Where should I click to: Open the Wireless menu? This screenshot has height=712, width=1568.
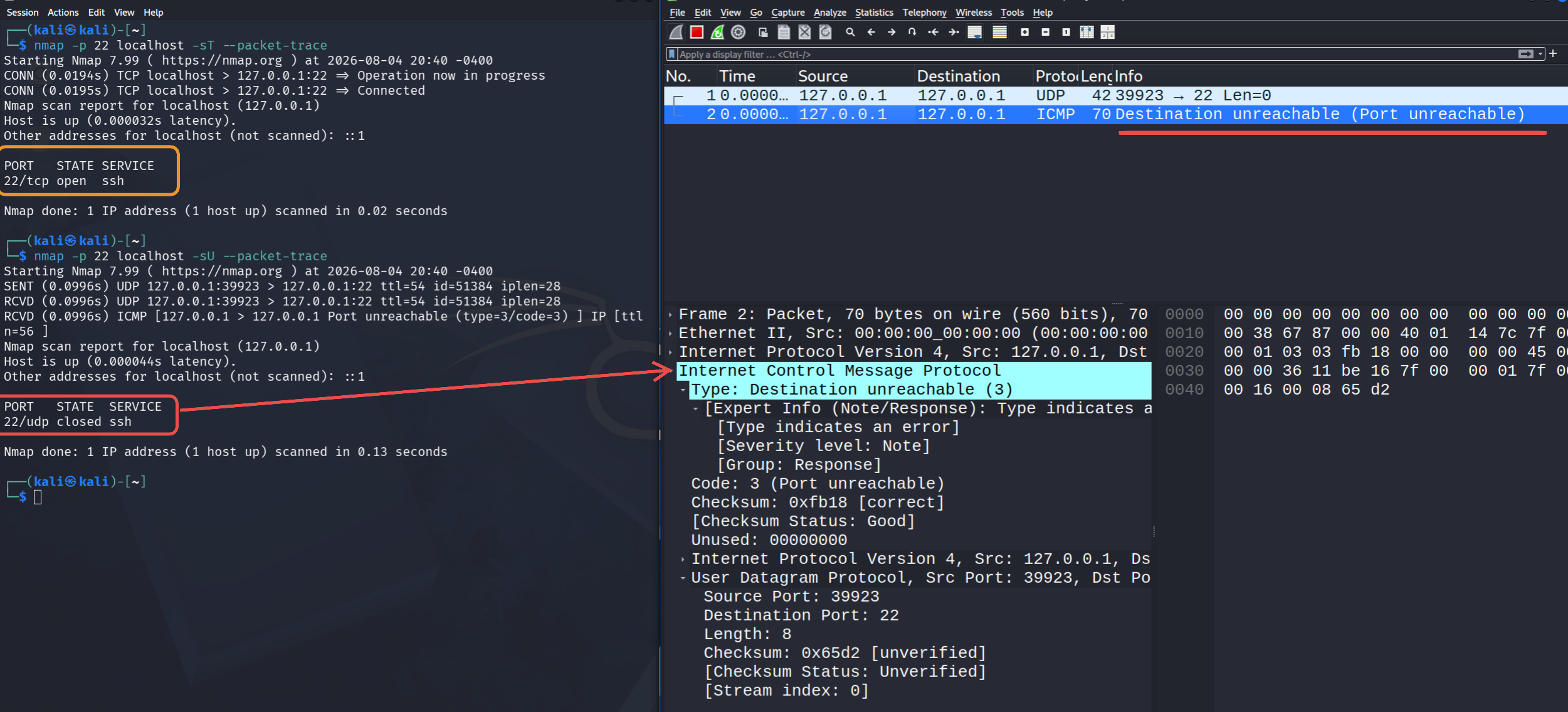(974, 13)
